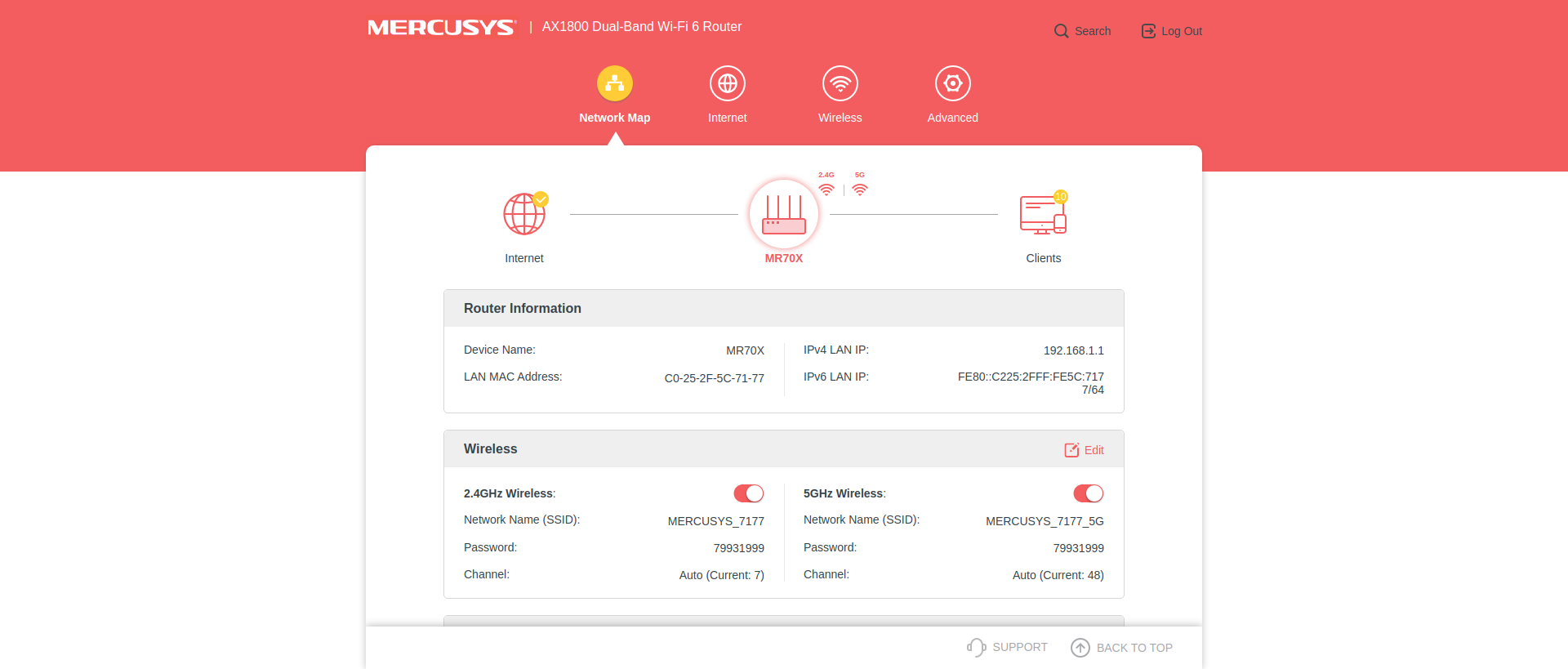Turn off the 5GHz Wireless toggle

click(1088, 493)
